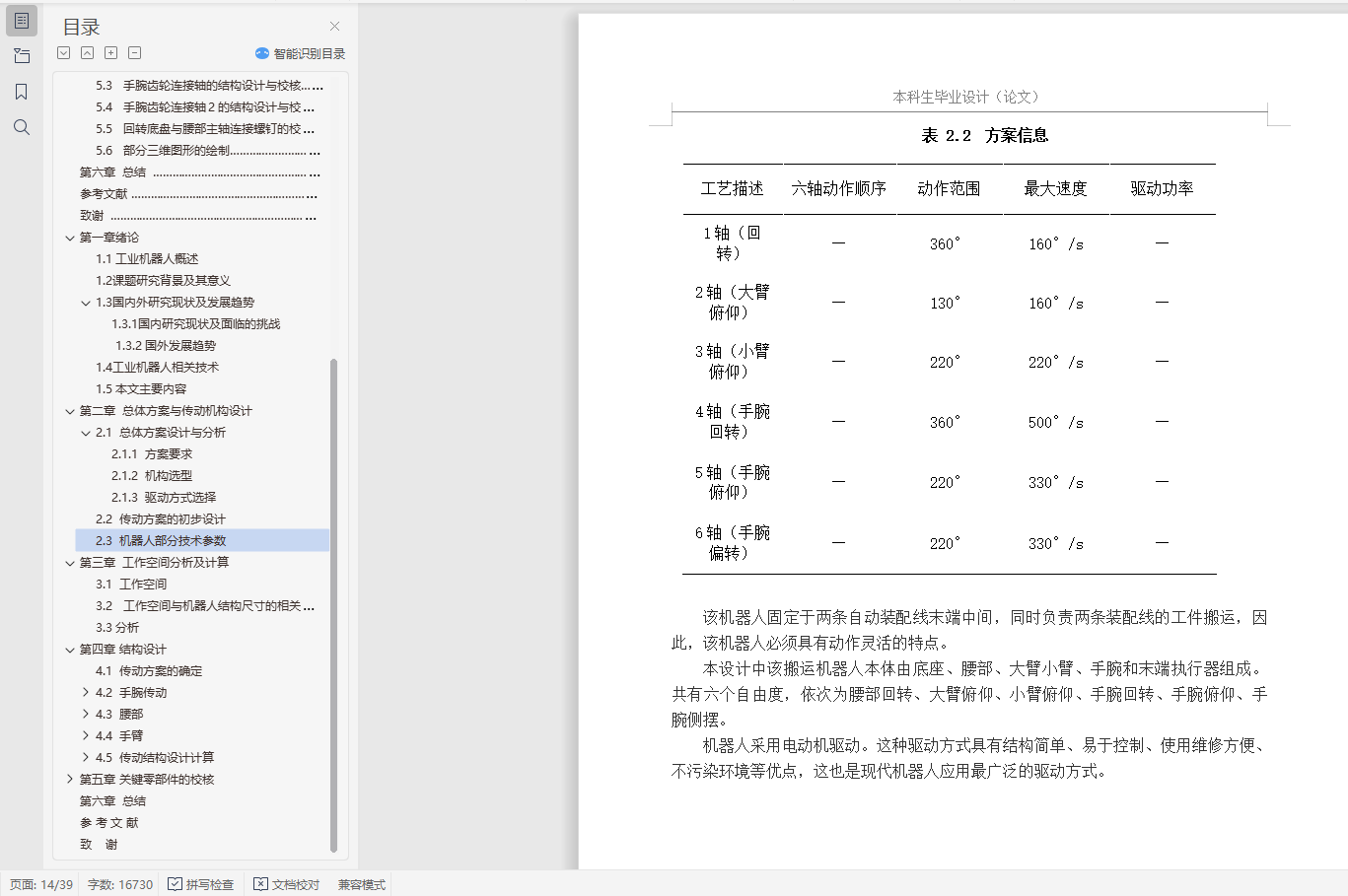Expand the 第五章 关键零部件的校核 node
Screen dimensions: 1348x896
click(70, 780)
